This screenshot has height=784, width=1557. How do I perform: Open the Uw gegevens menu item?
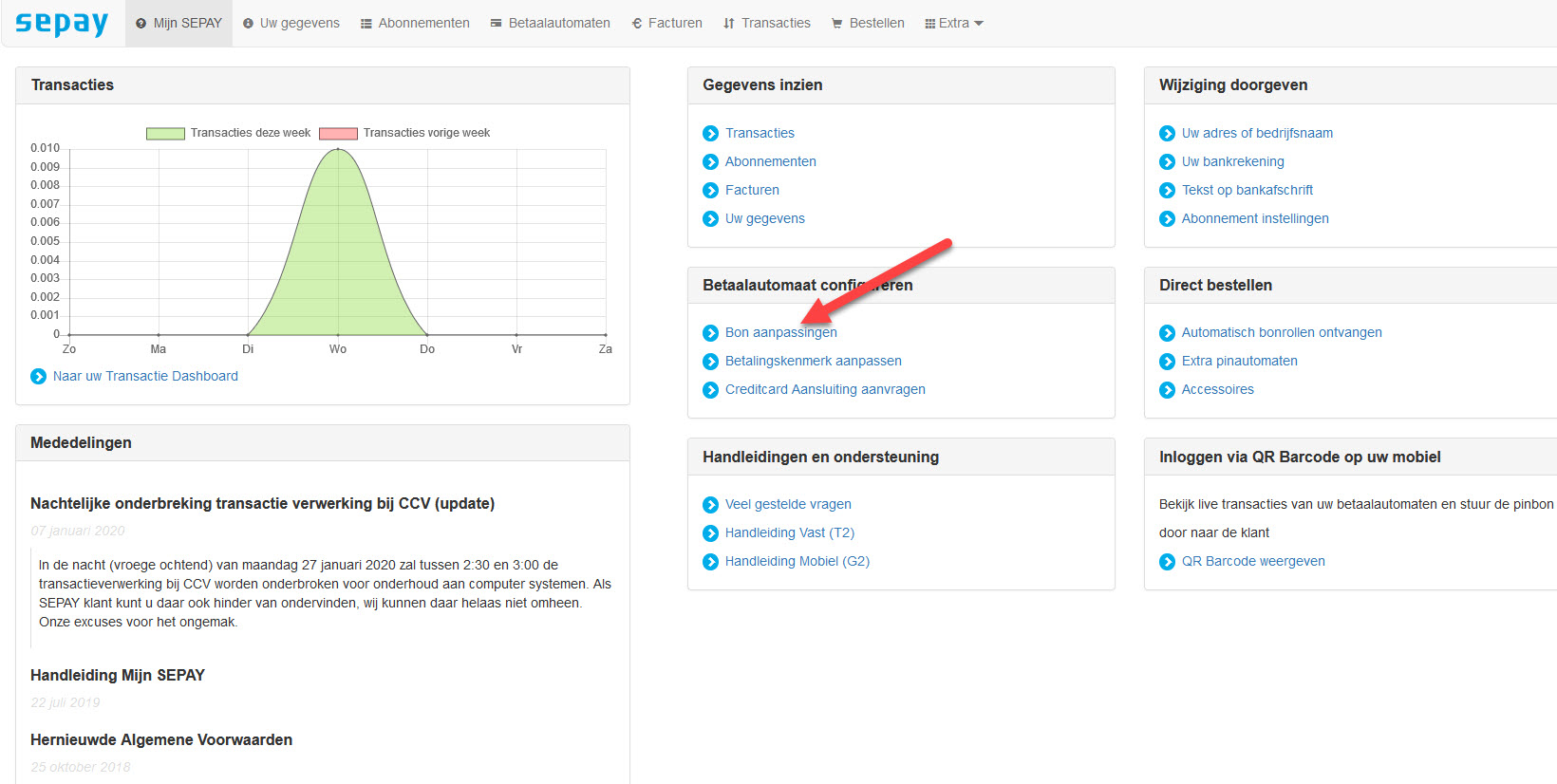[291, 23]
